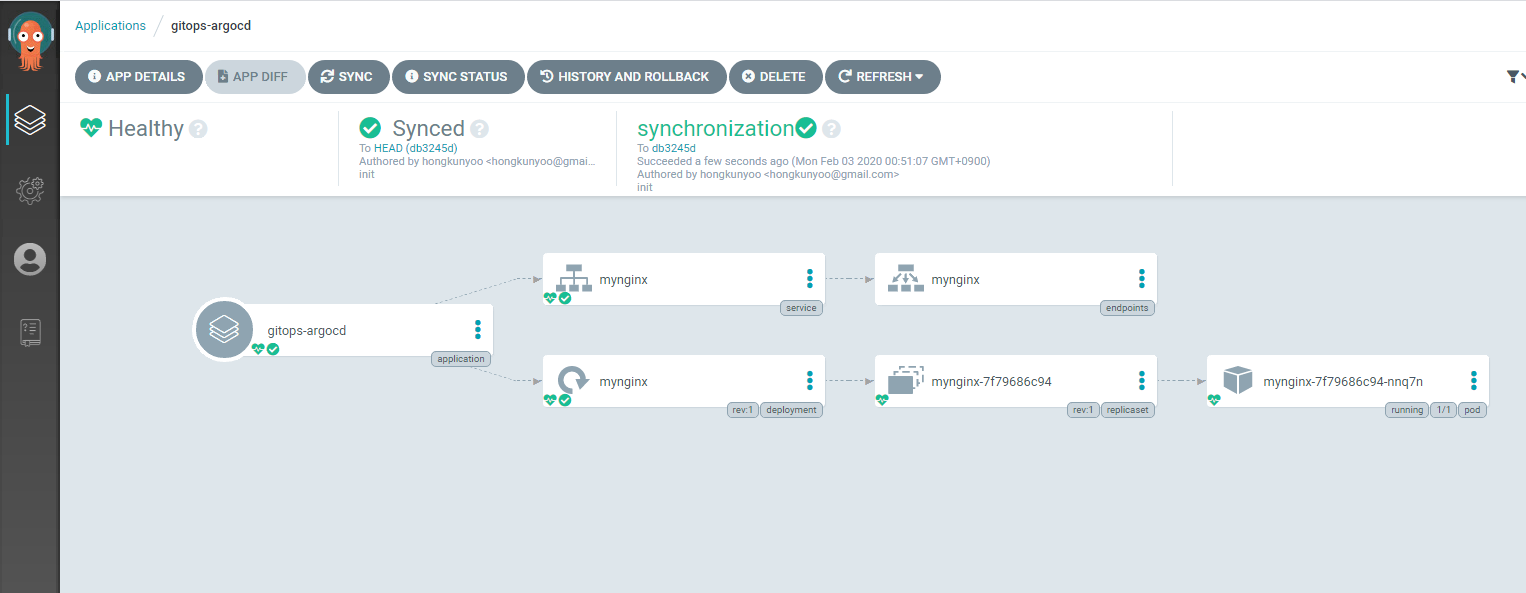Click sync check icon on service node

click(565, 298)
